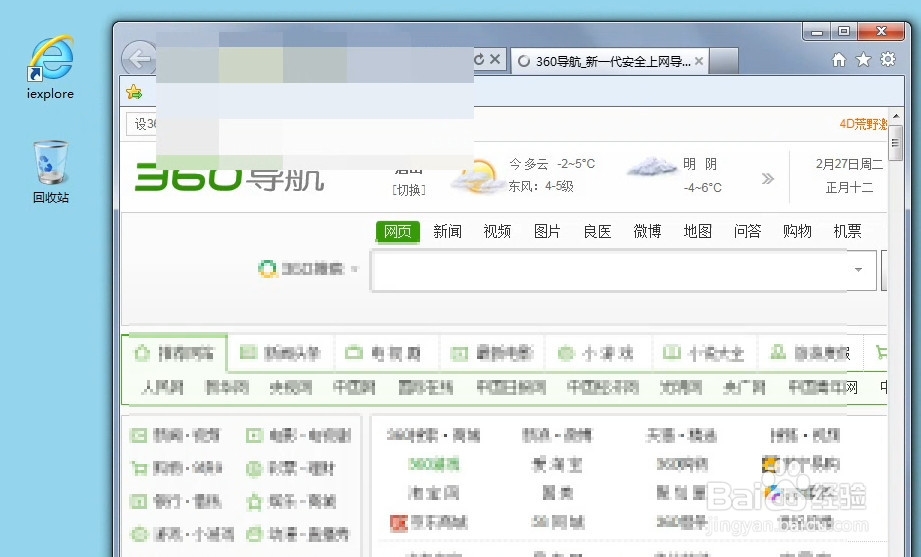Expand more weather with the double chevron

click(x=768, y=179)
